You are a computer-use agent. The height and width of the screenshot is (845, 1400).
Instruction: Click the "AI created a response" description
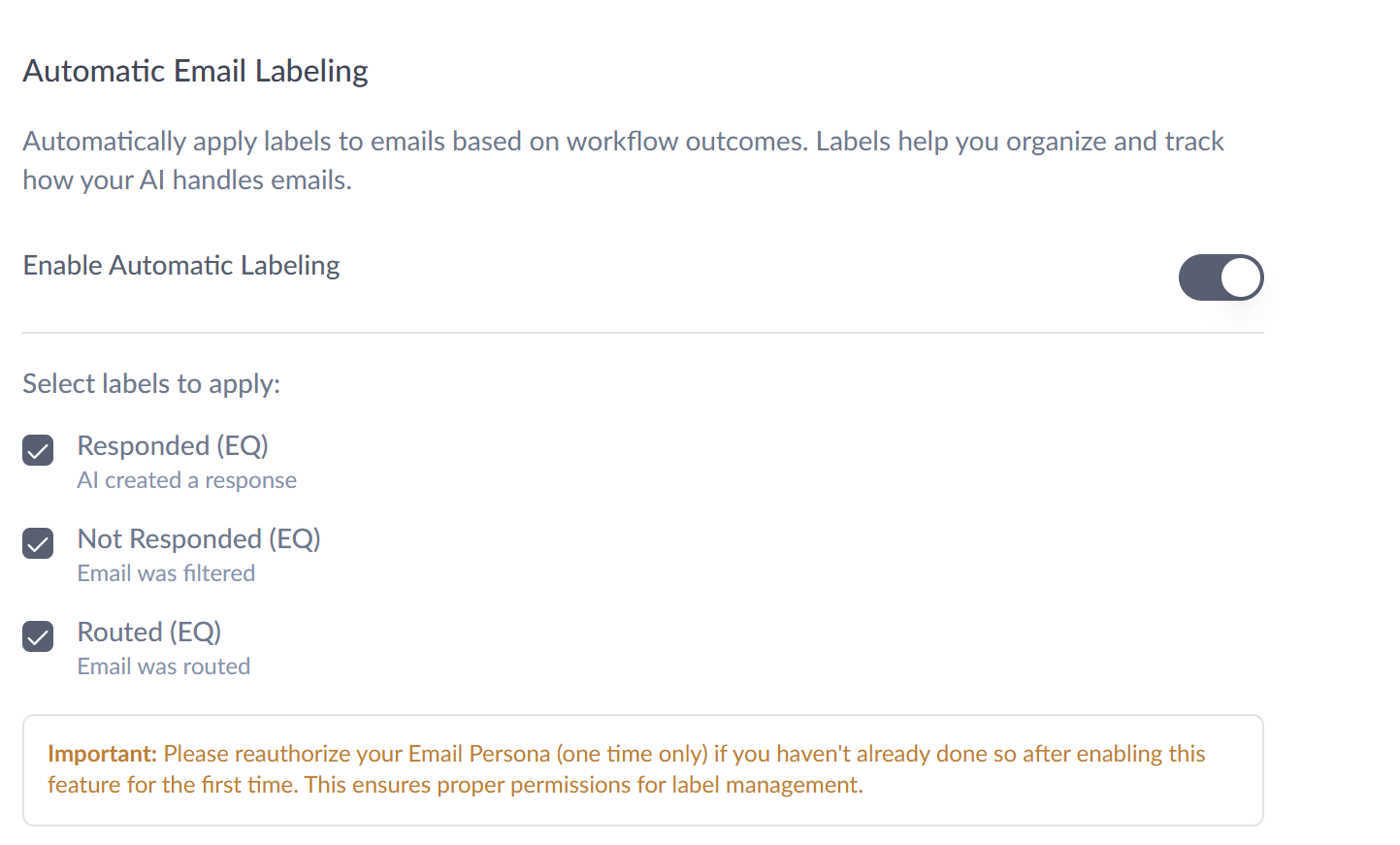point(187,480)
